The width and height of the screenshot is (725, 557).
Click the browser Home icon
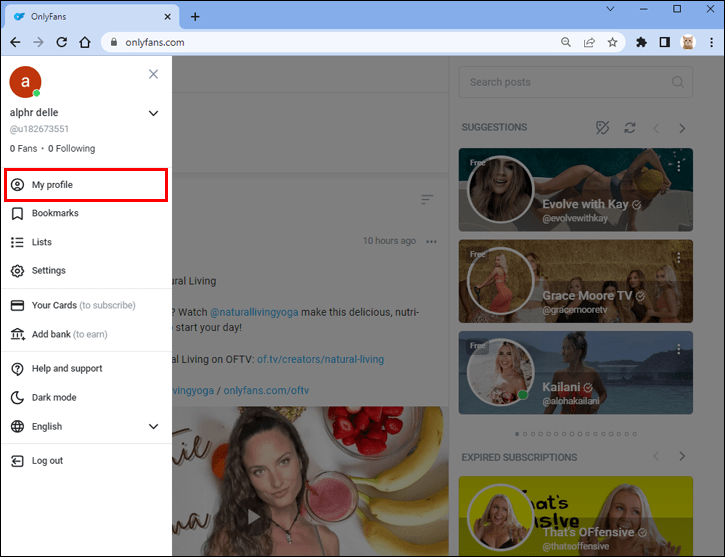pos(85,43)
